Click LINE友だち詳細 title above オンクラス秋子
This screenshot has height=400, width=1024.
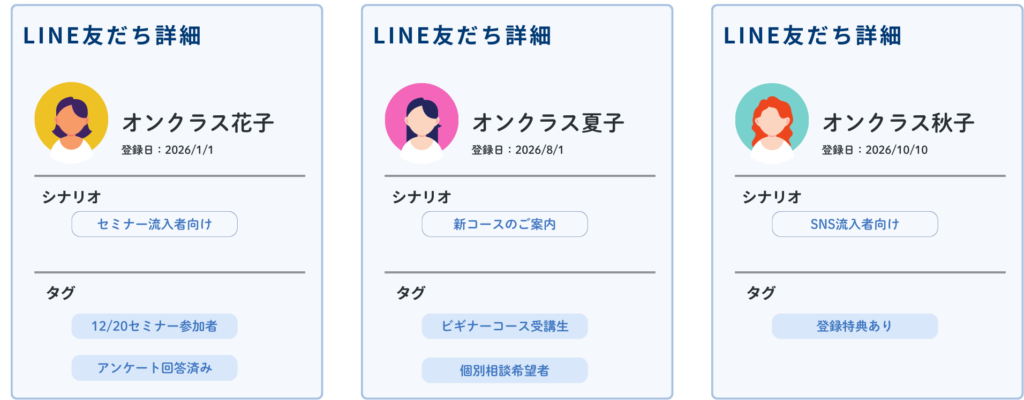click(812, 36)
